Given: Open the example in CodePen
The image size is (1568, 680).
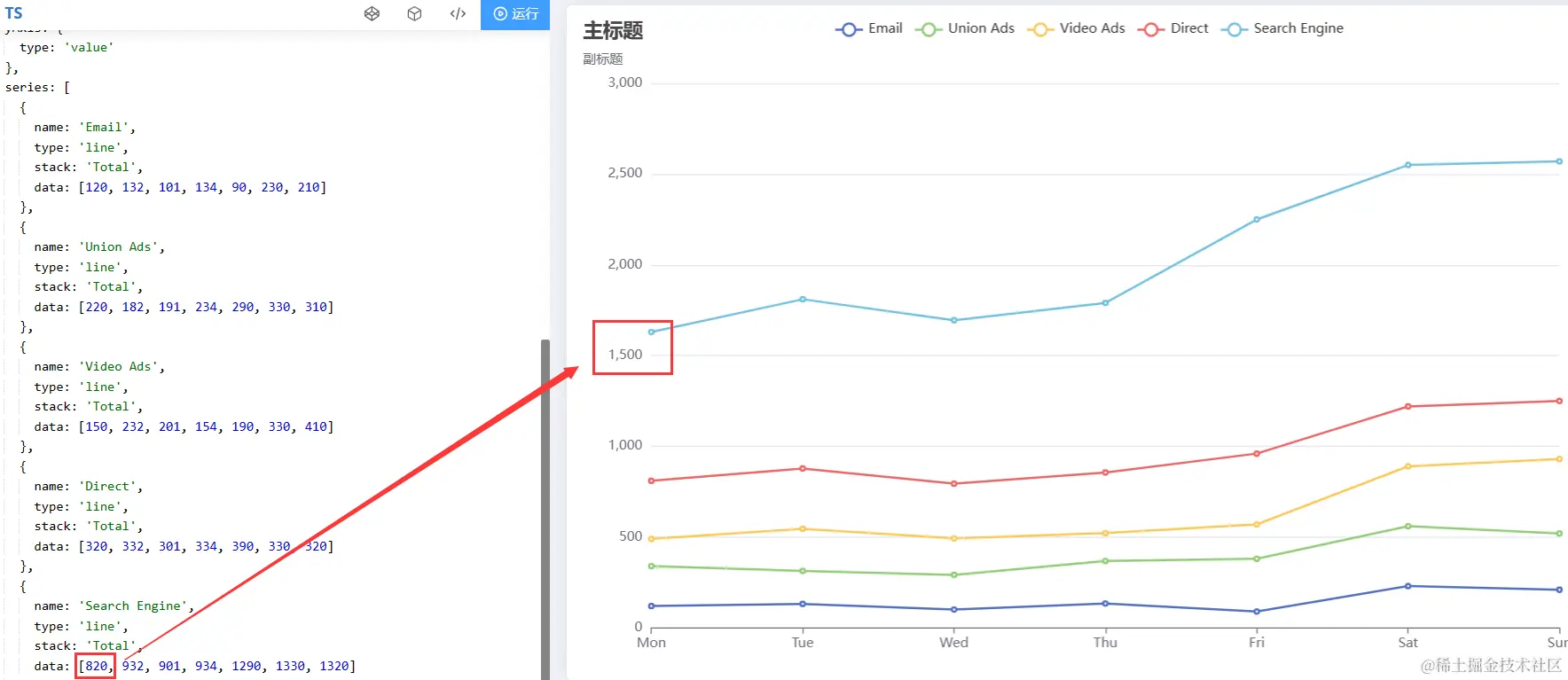Looking at the screenshot, I should coord(372,13).
